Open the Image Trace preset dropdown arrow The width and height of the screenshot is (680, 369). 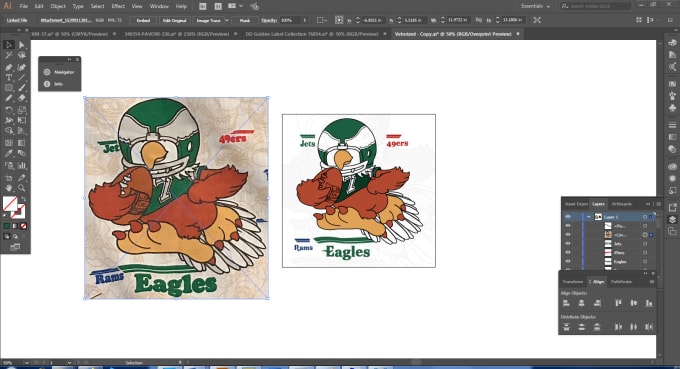pyautogui.click(x=226, y=20)
